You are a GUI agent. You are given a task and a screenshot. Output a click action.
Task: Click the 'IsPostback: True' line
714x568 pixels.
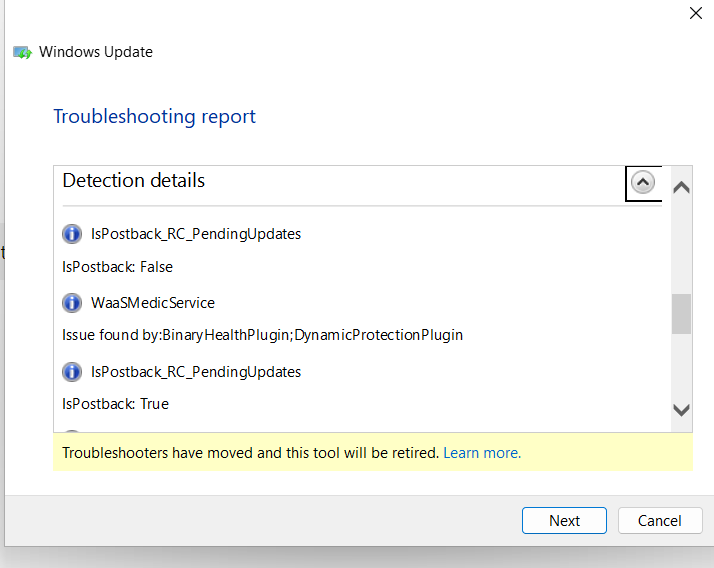(x=116, y=404)
